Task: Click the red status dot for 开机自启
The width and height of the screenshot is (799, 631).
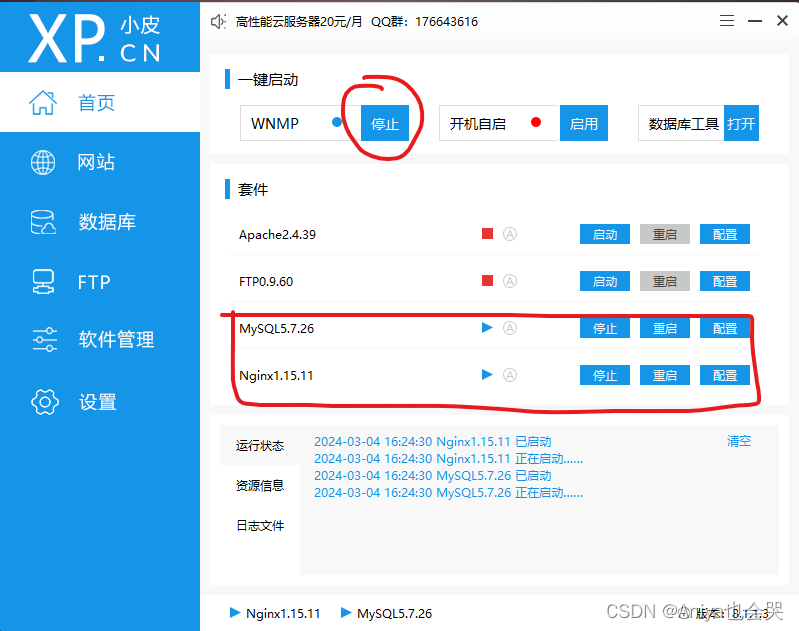Action: point(536,122)
